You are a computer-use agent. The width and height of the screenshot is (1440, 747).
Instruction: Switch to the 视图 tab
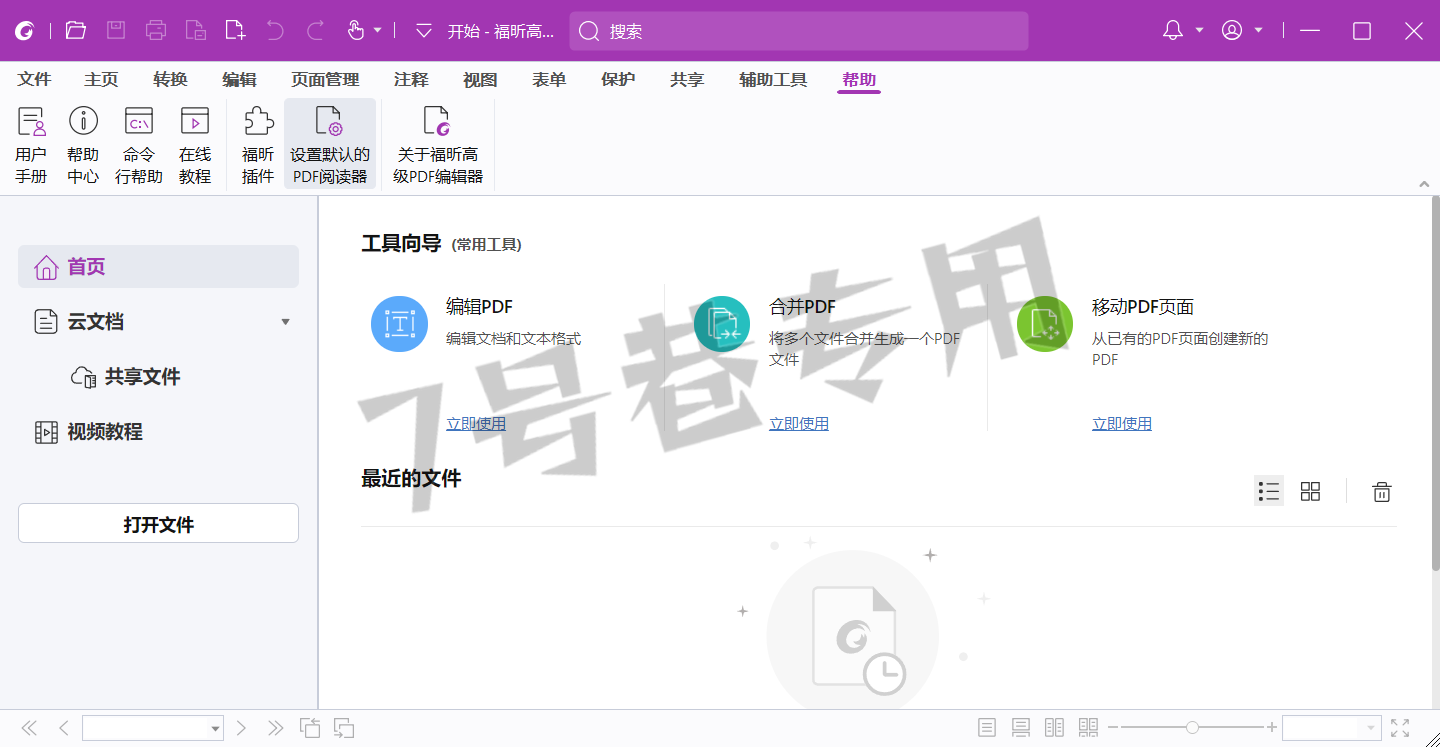pos(480,80)
